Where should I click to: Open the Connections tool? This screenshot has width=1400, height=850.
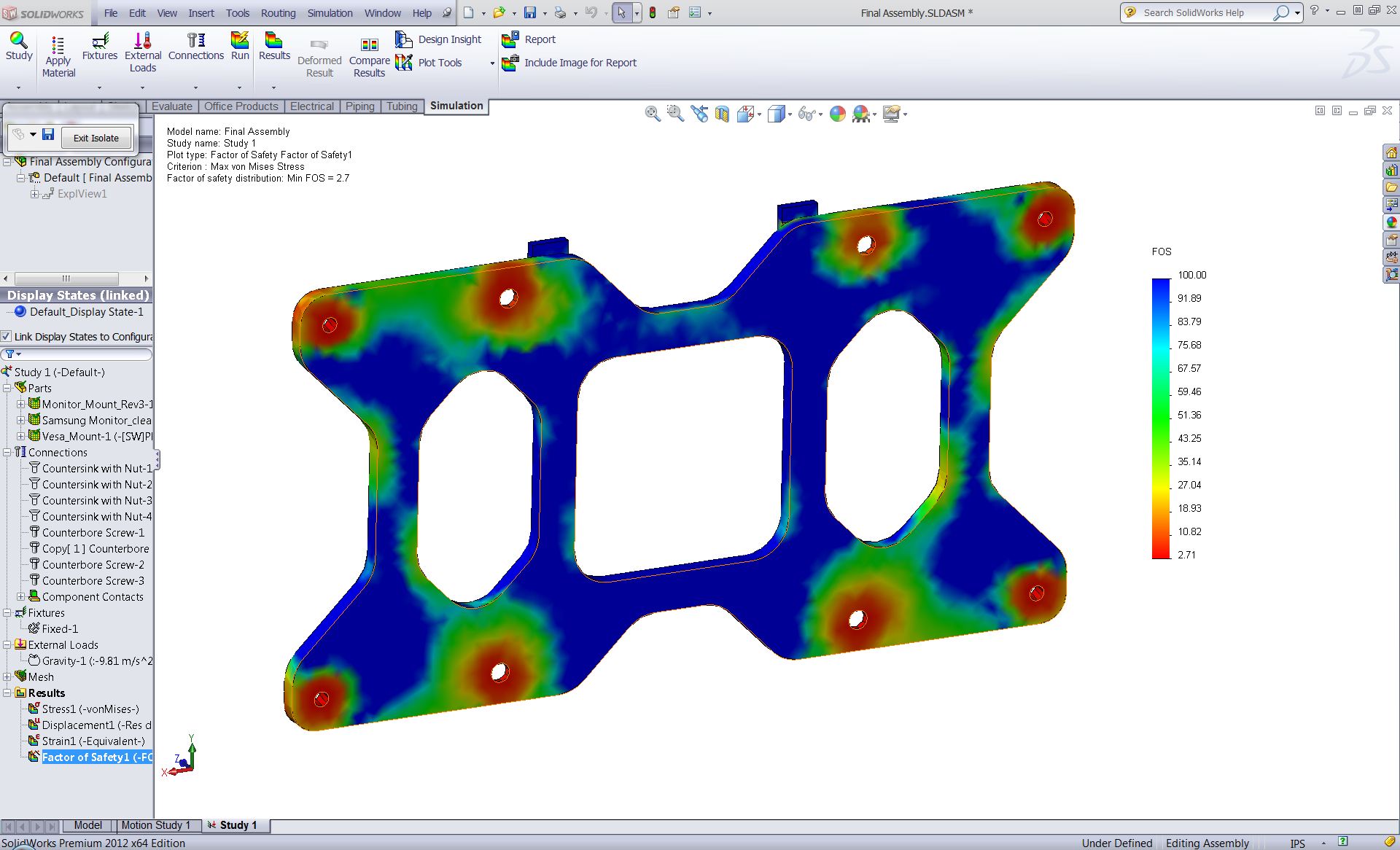click(x=196, y=47)
